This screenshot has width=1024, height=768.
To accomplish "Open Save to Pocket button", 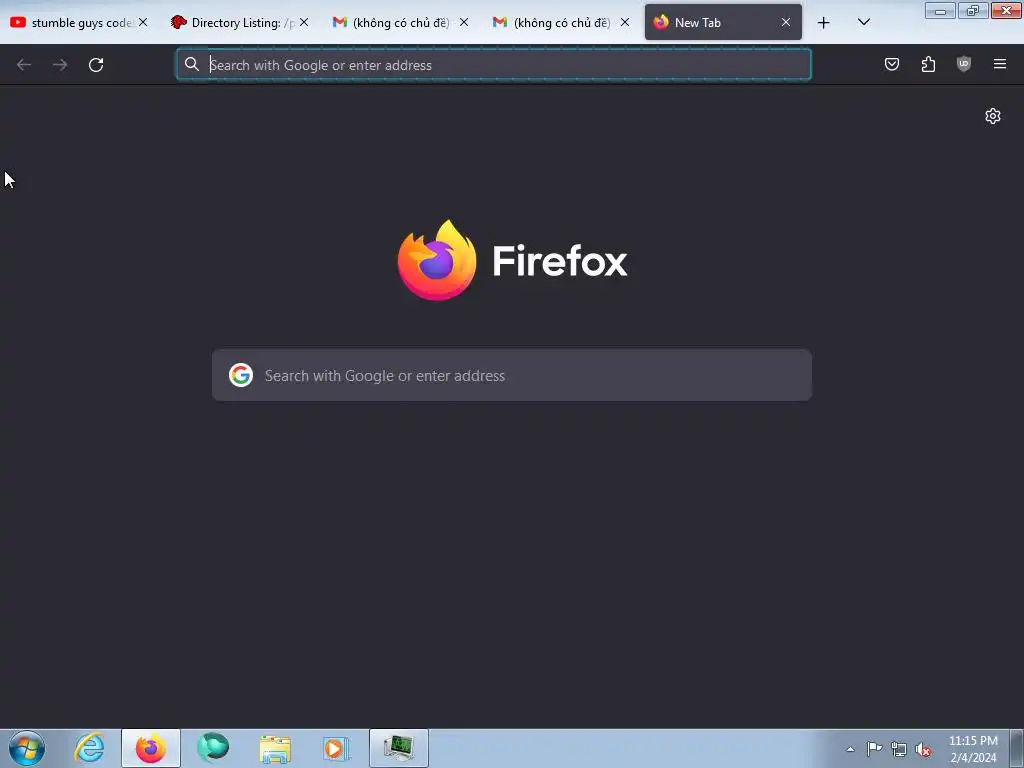I will coord(892,64).
